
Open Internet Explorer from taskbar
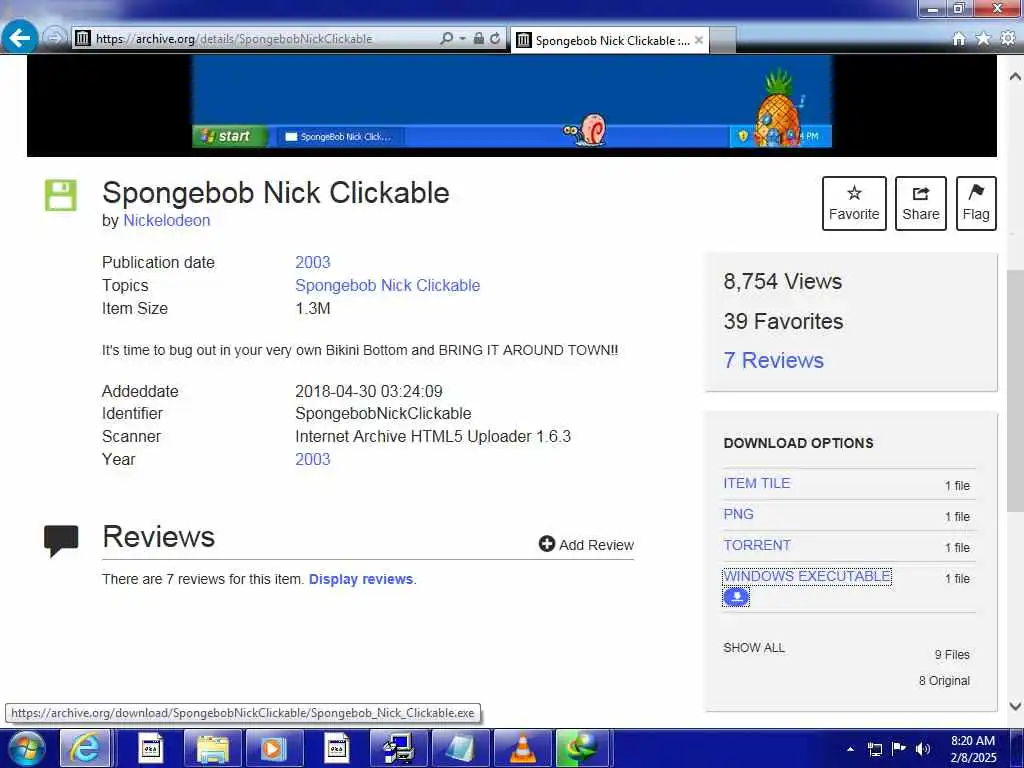[x=86, y=748]
